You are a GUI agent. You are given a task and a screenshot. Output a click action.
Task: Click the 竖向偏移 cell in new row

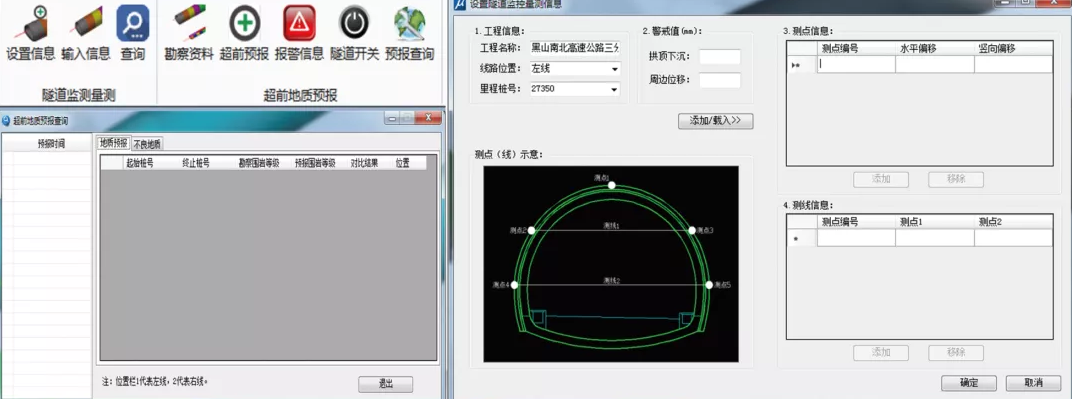[1013, 64]
